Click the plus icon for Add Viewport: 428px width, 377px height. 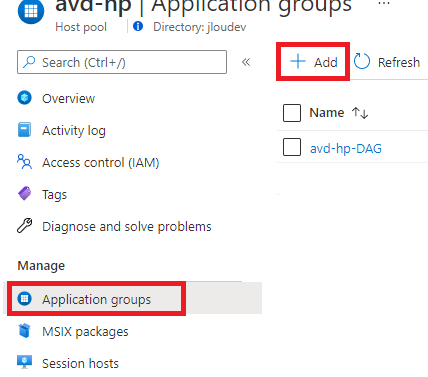298,62
